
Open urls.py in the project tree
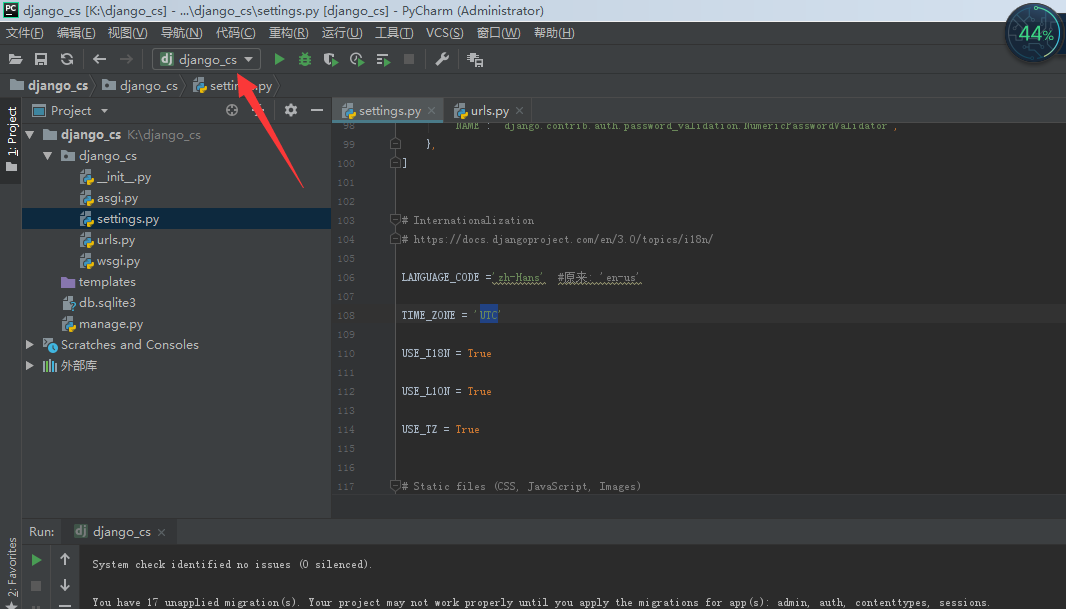(x=116, y=240)
